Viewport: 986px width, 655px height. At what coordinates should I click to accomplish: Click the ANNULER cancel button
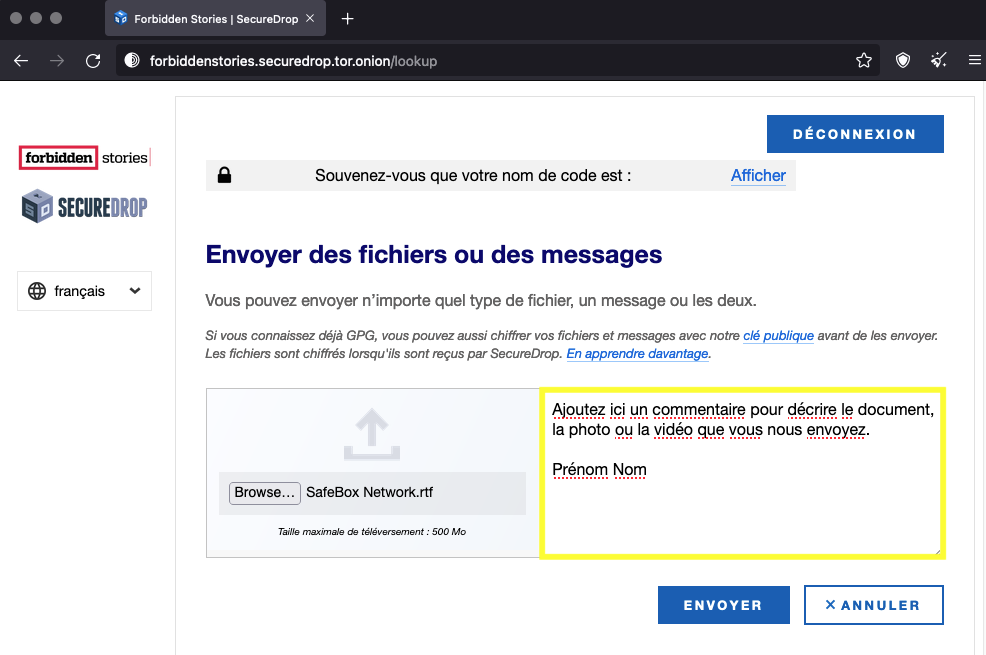pyautogui.click(x=873, y=605)
